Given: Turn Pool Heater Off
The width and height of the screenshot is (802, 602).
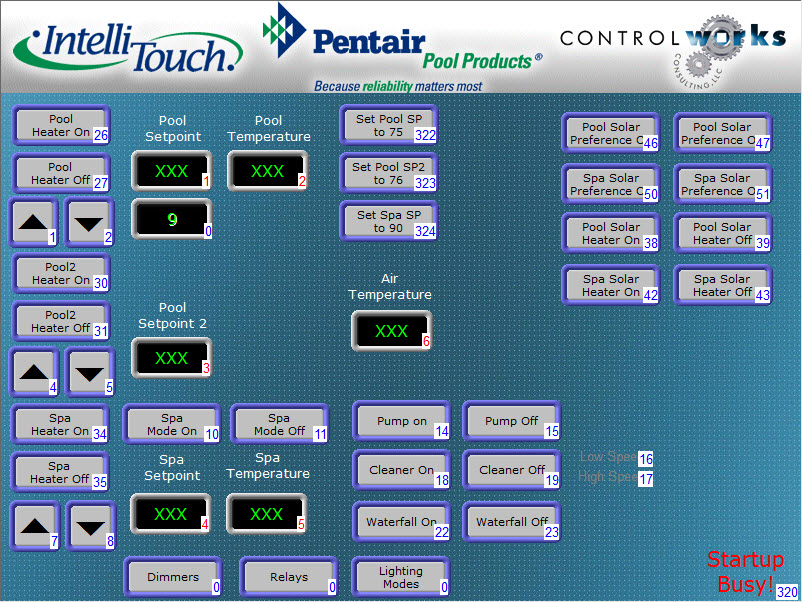Looking at the screenshot, I should [x=61, y=173].
